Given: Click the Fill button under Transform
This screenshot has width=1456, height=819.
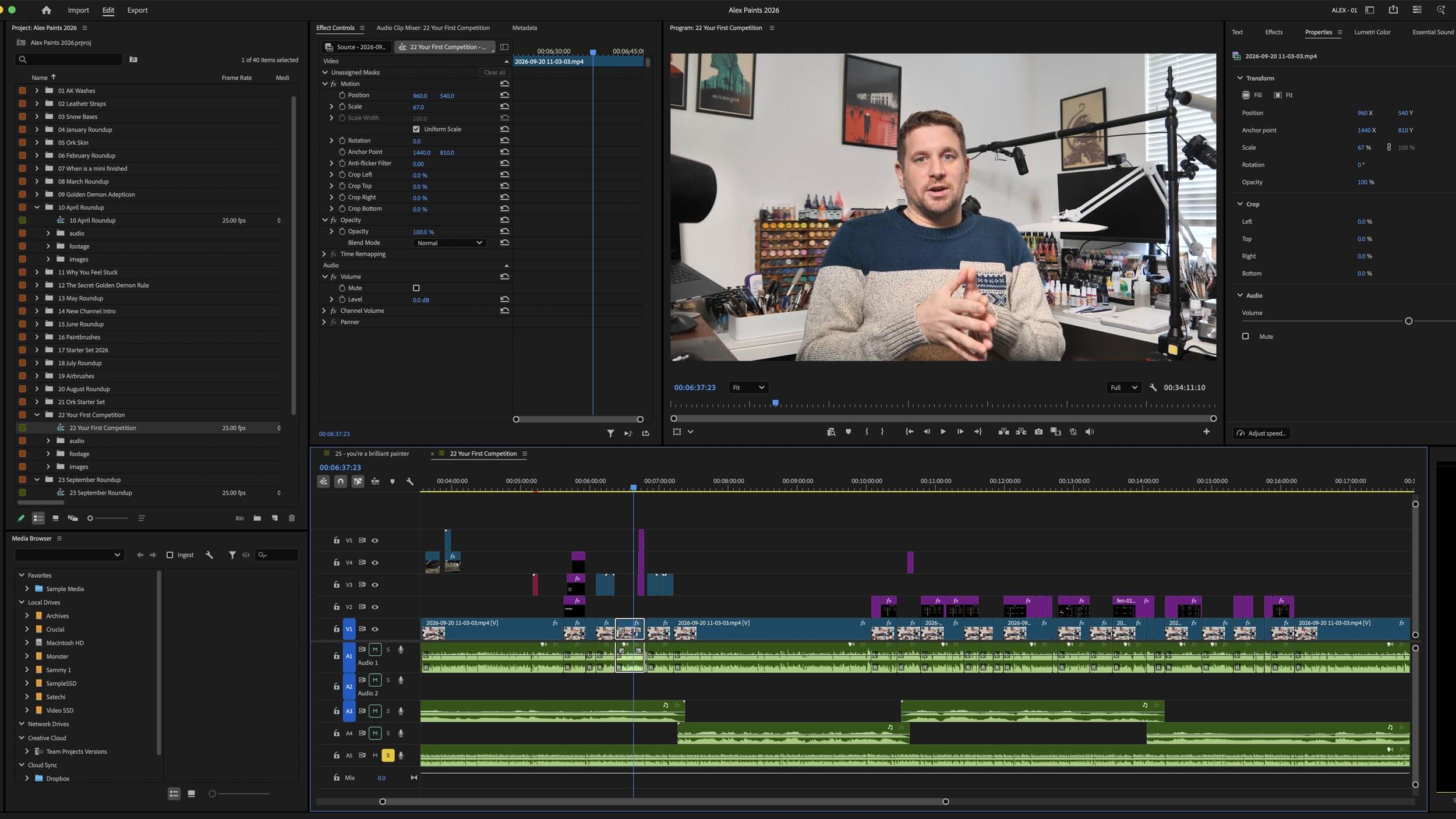Looking at the screenshot, I should [x=1252, y=95].
